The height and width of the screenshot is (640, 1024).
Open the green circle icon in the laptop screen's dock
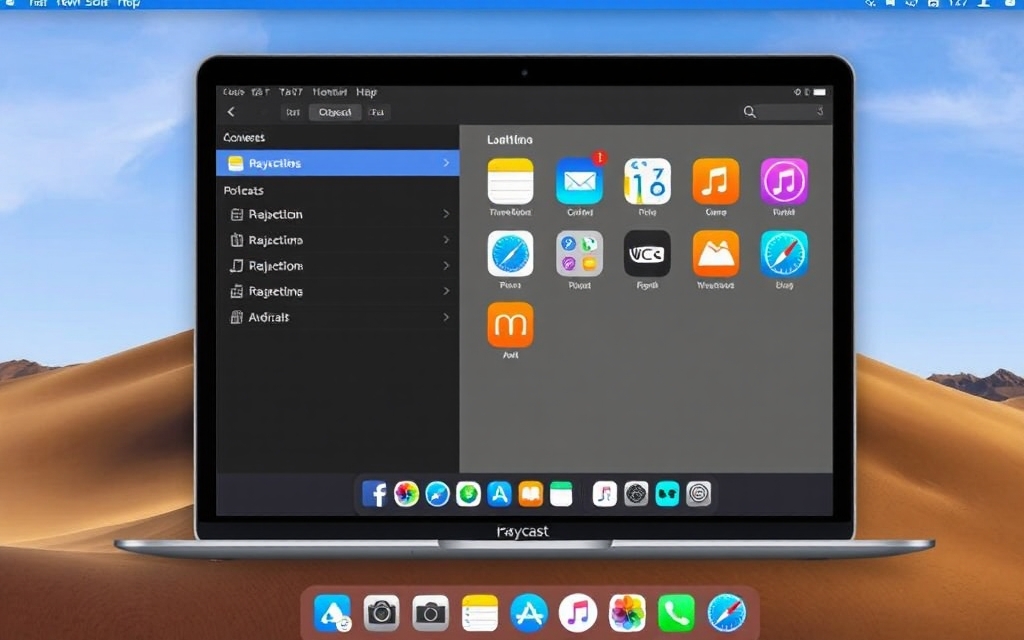tap(468, 494)
